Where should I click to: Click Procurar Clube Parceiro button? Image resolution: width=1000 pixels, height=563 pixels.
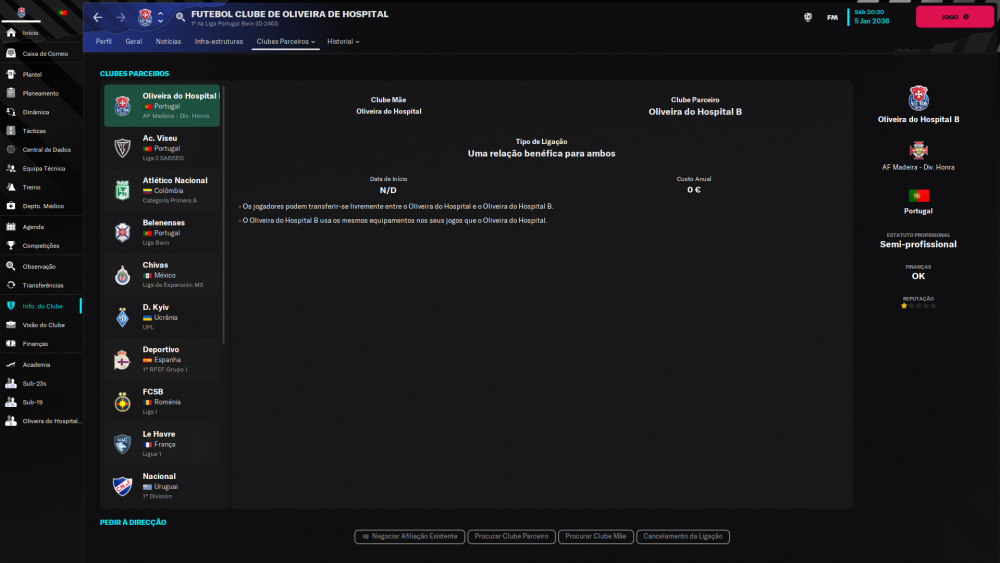tap(511, 537)
